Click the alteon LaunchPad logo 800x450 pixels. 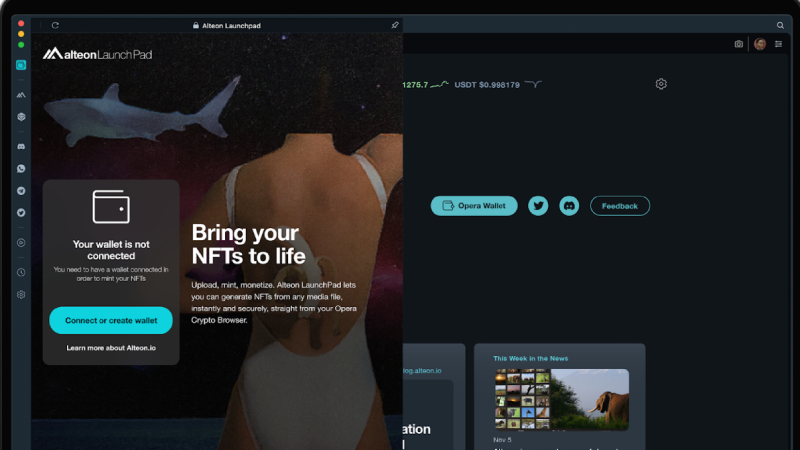coord(97,54)
